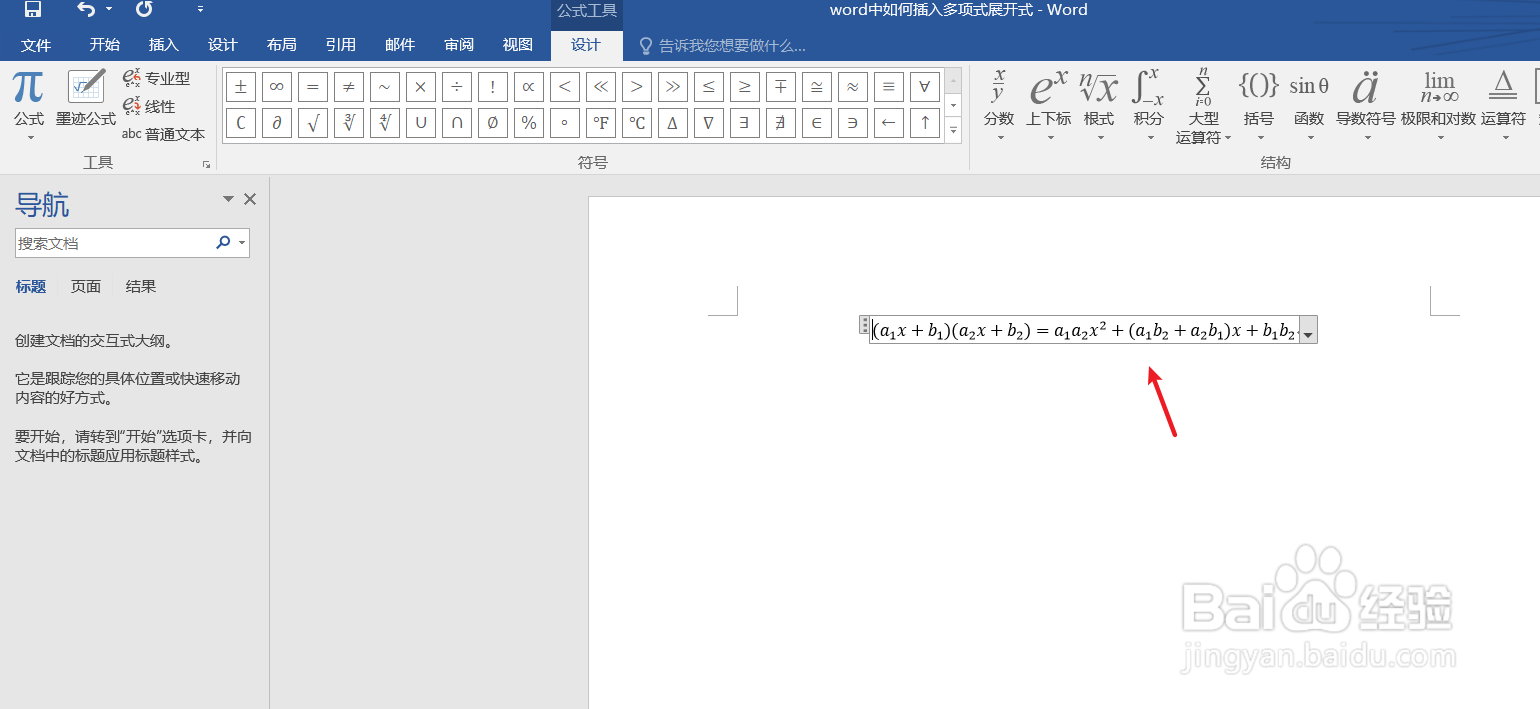Screen dimensions: 1540x709
Task: Expand the 上下标 script structures
Action: (1048, 106)
